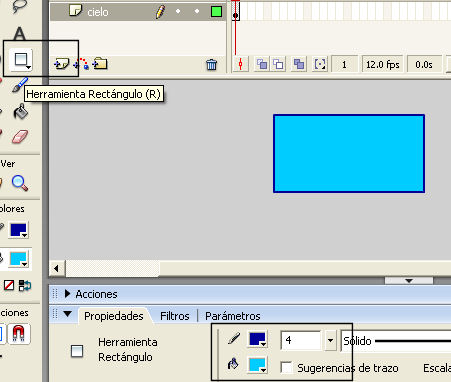Add a motion guide layer

tap(81, 64)
